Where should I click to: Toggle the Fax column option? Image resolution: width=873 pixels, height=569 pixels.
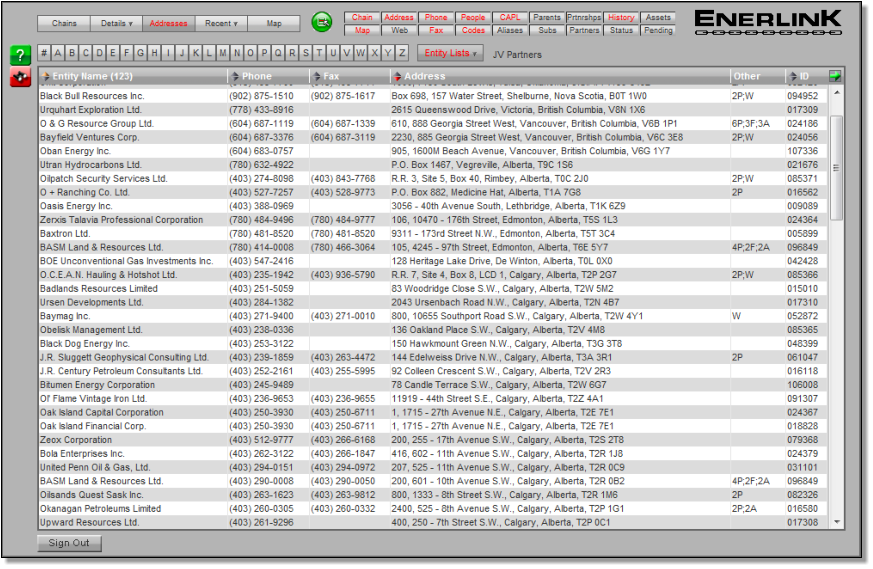436,30
